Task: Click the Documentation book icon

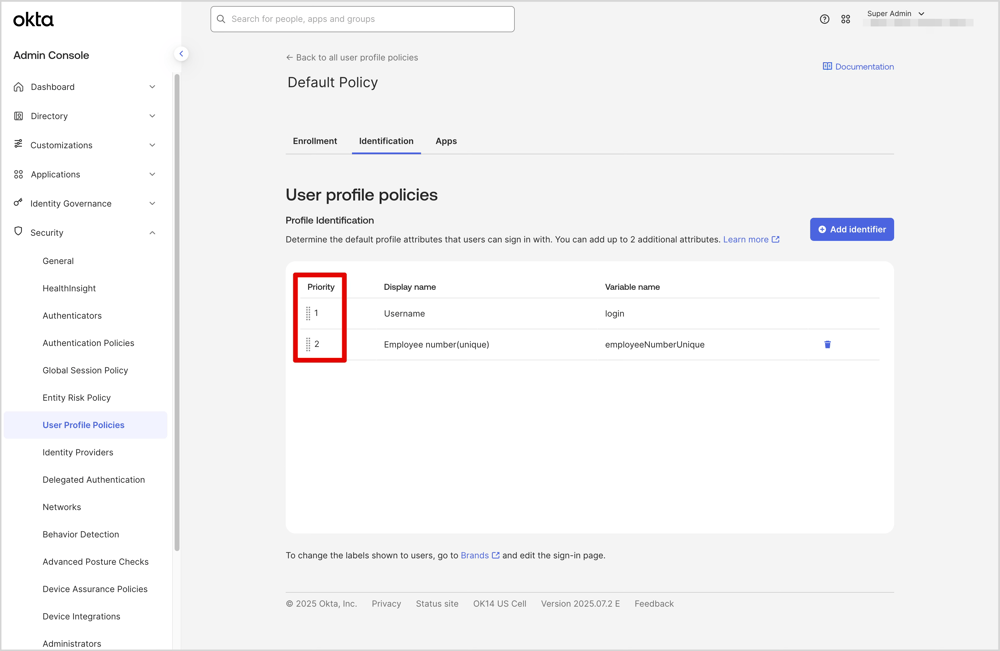Action: [827, 66]
